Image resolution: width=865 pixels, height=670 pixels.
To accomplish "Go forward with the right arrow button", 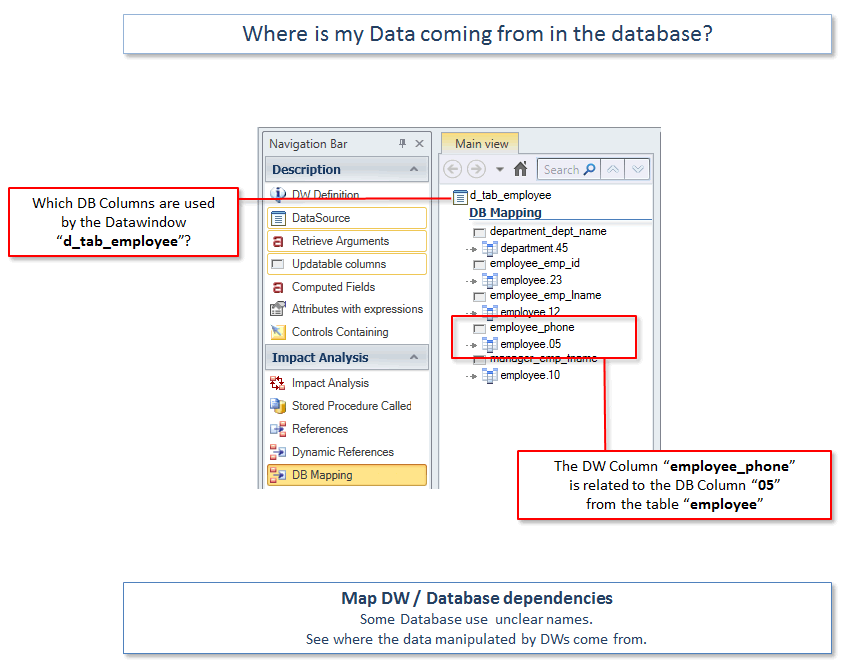I will coord(476,169).
